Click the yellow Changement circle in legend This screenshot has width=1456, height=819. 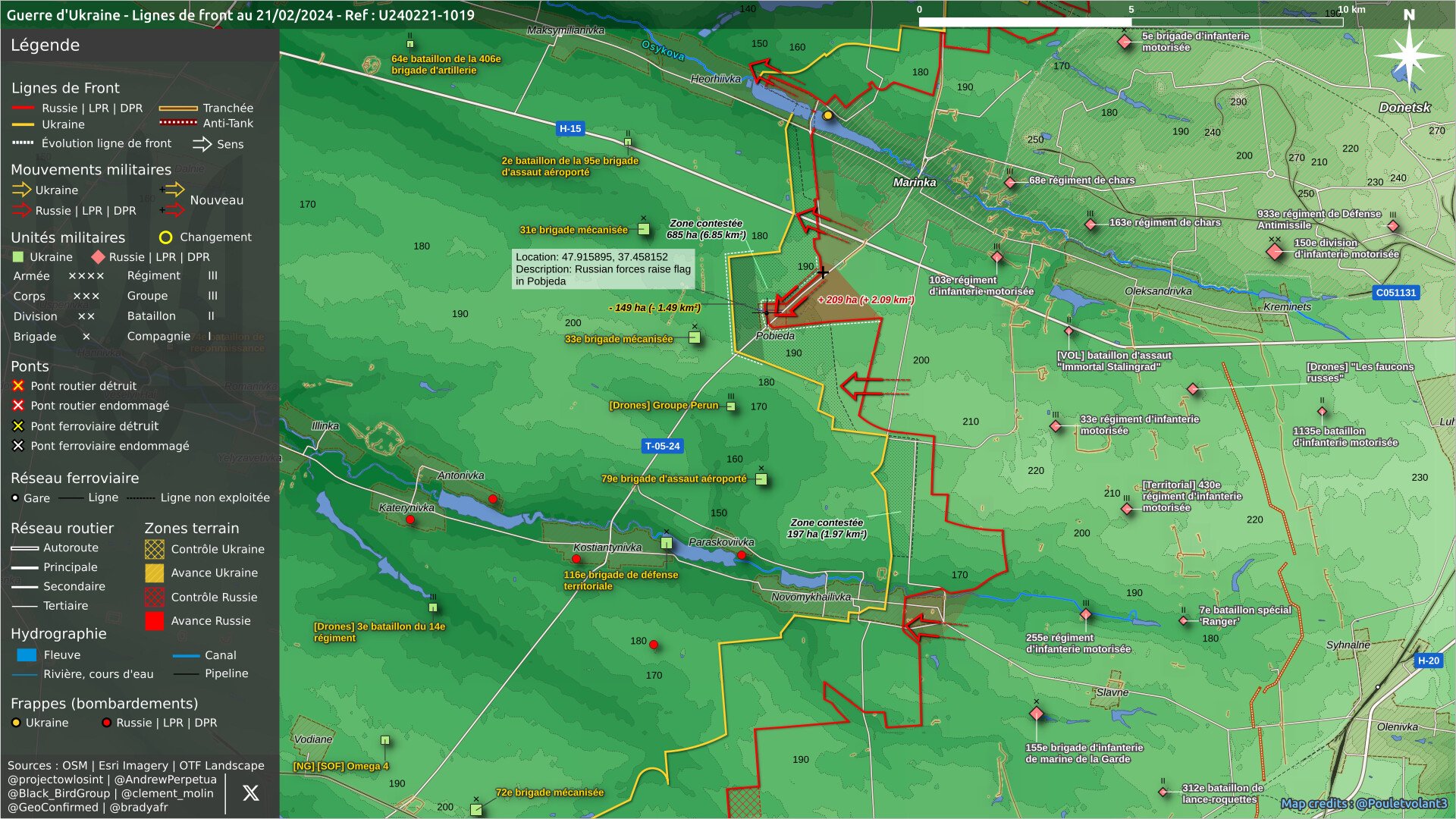coord(165,237)
